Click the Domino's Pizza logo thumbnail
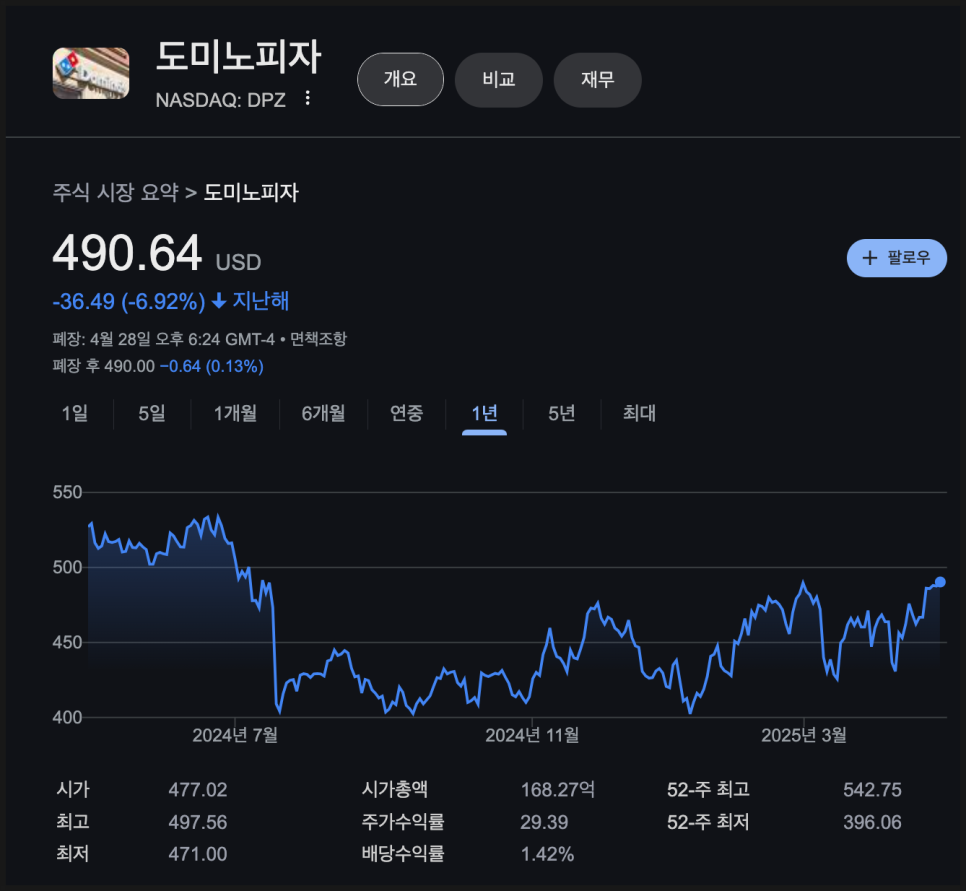The width and height of the screenshot is (966, 891). pos(91,73)
